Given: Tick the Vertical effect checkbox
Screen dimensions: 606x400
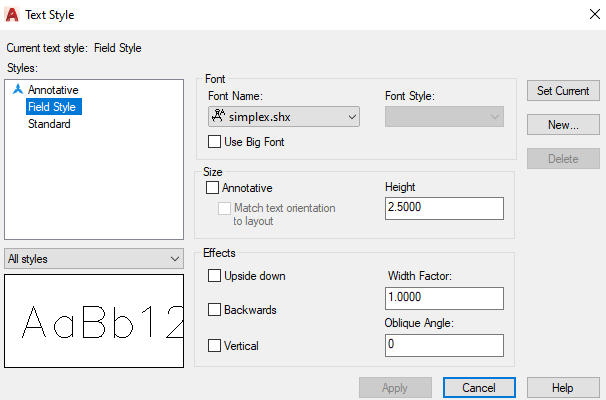Looking at the screenshot, I should pos(214,346).
